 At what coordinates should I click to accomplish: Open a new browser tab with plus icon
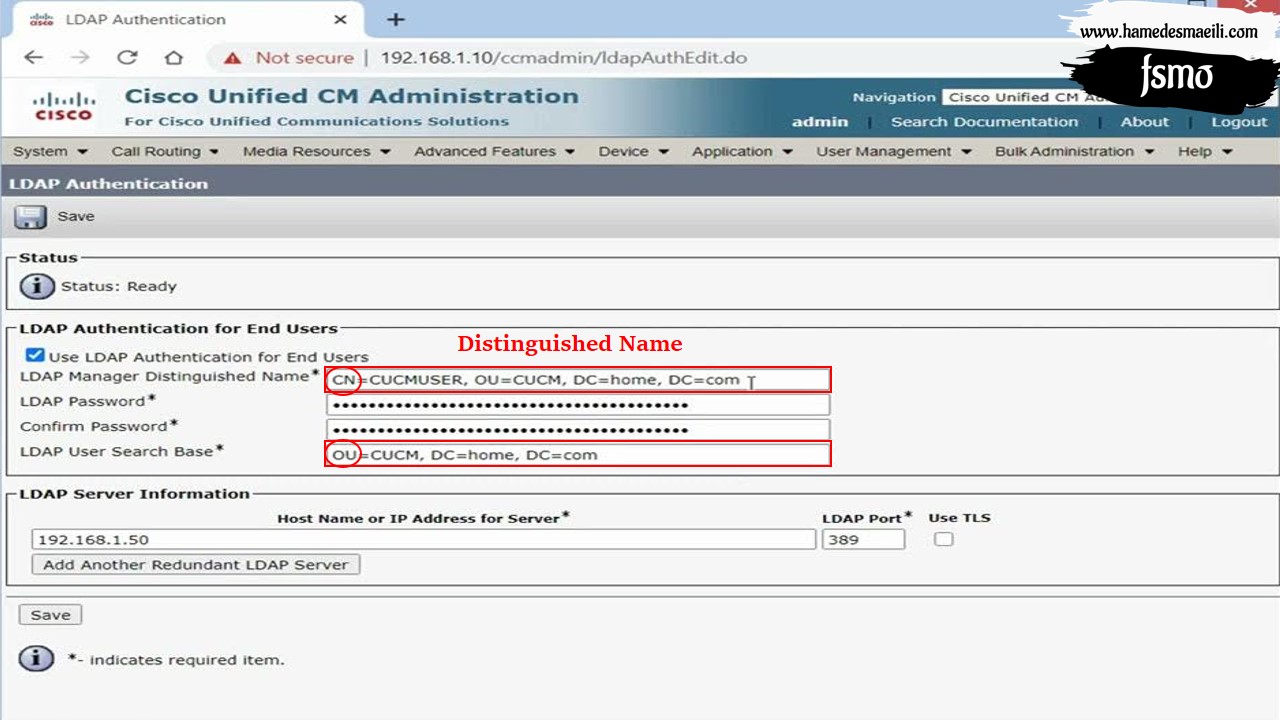click(396, 19)
